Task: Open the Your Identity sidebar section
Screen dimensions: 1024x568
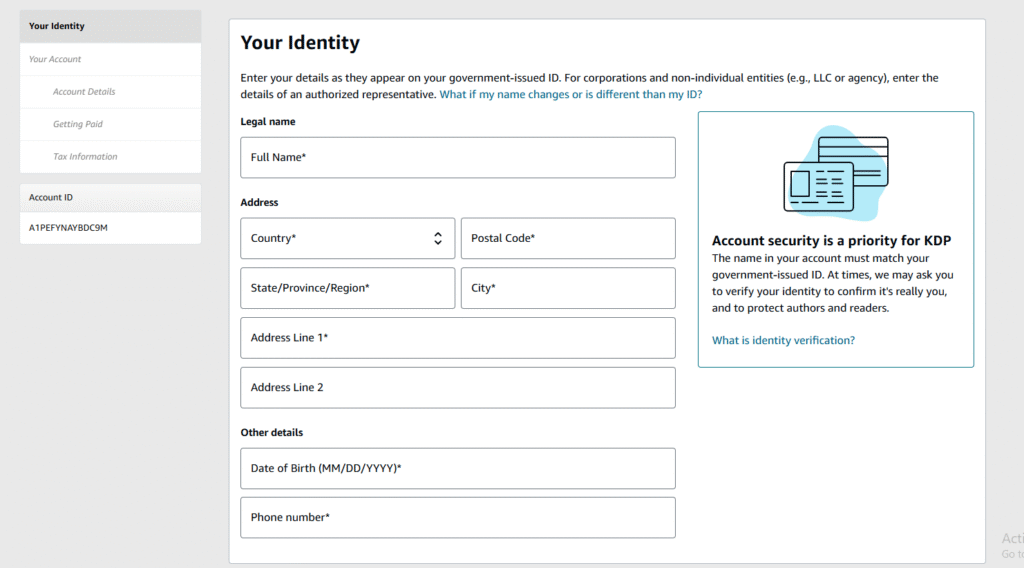Action: pyautogui.click(x=110, y=26)
